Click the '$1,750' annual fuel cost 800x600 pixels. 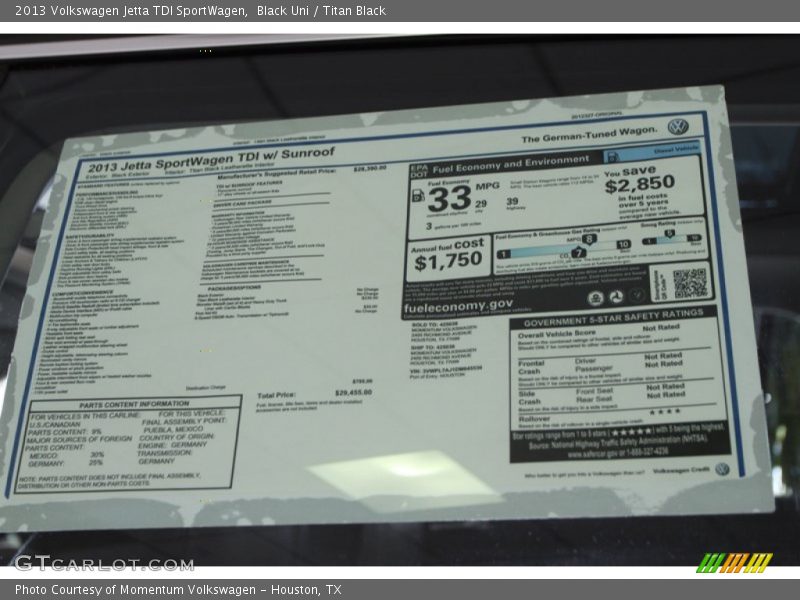tap(448, 261)
